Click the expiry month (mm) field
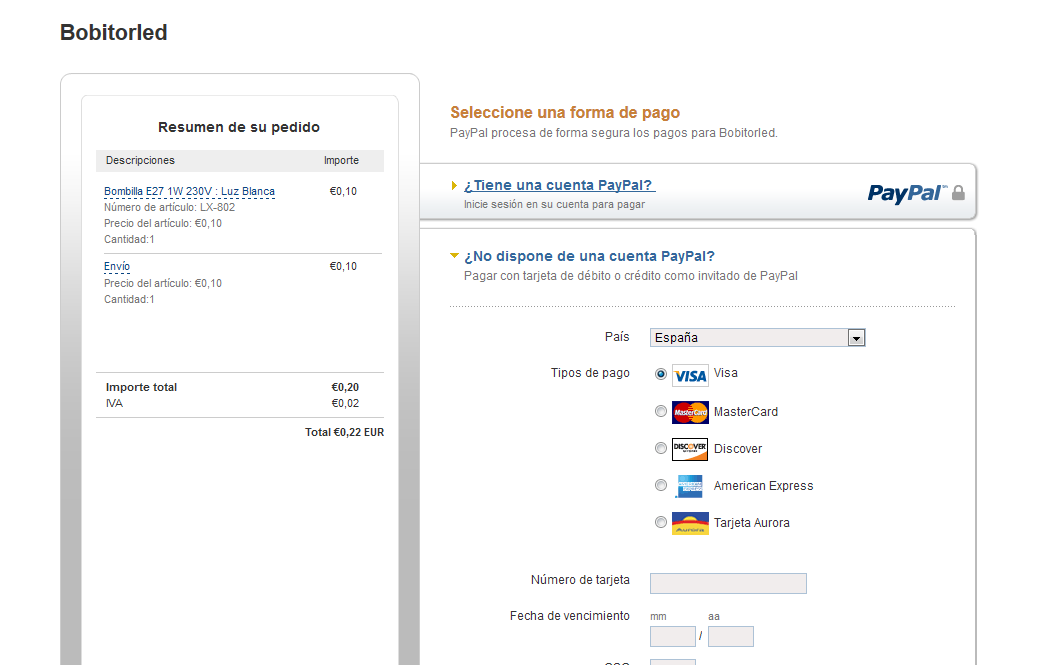 click(x=672, y=636)
